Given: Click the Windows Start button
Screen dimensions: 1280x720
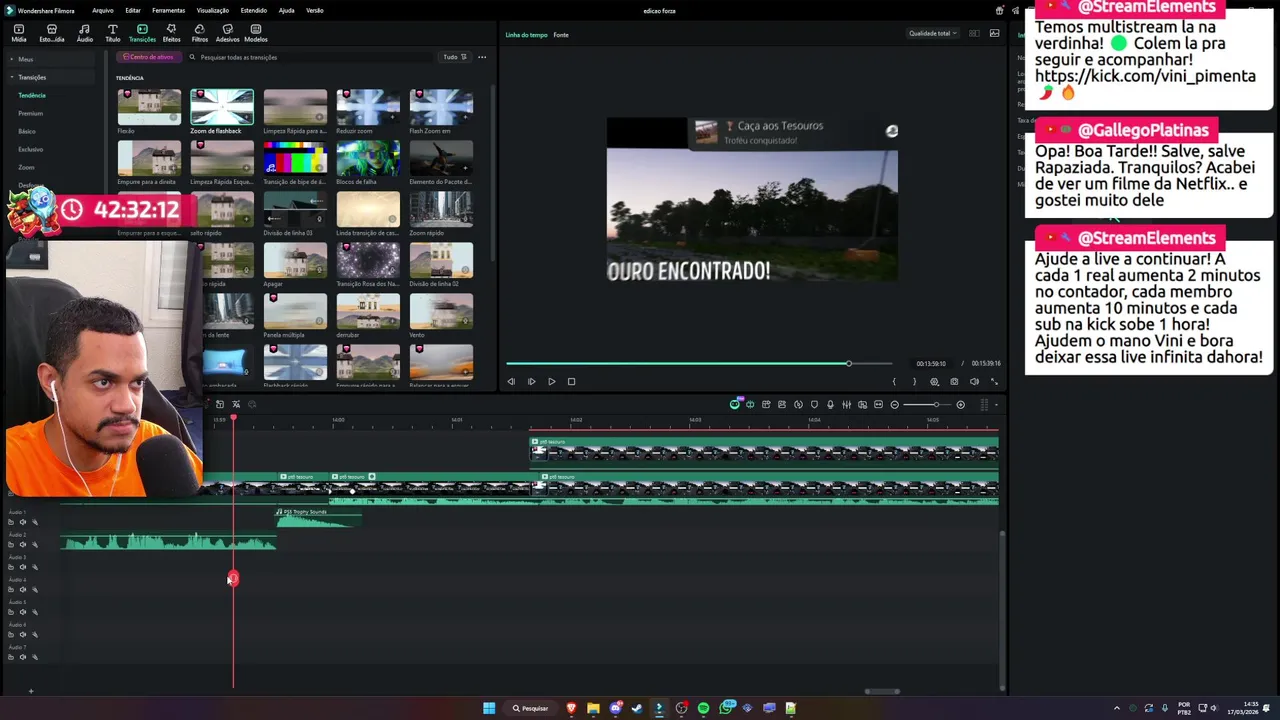Looking at the screenshot, I should (489, 708).
